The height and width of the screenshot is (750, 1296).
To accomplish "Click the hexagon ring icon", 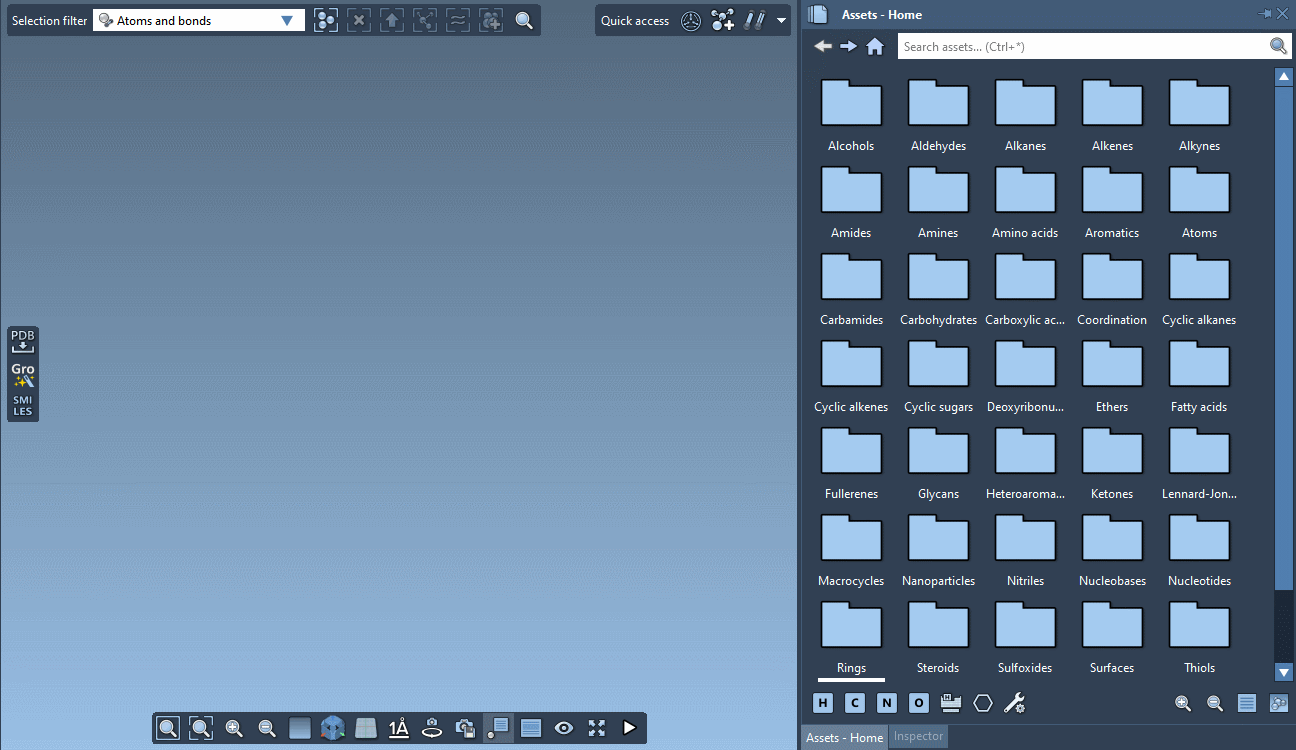I will pos(983,703).
